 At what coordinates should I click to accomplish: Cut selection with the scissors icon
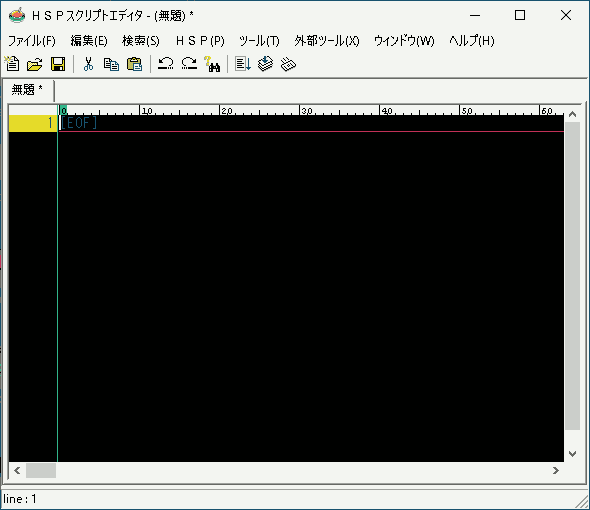[x=88, y=64]
